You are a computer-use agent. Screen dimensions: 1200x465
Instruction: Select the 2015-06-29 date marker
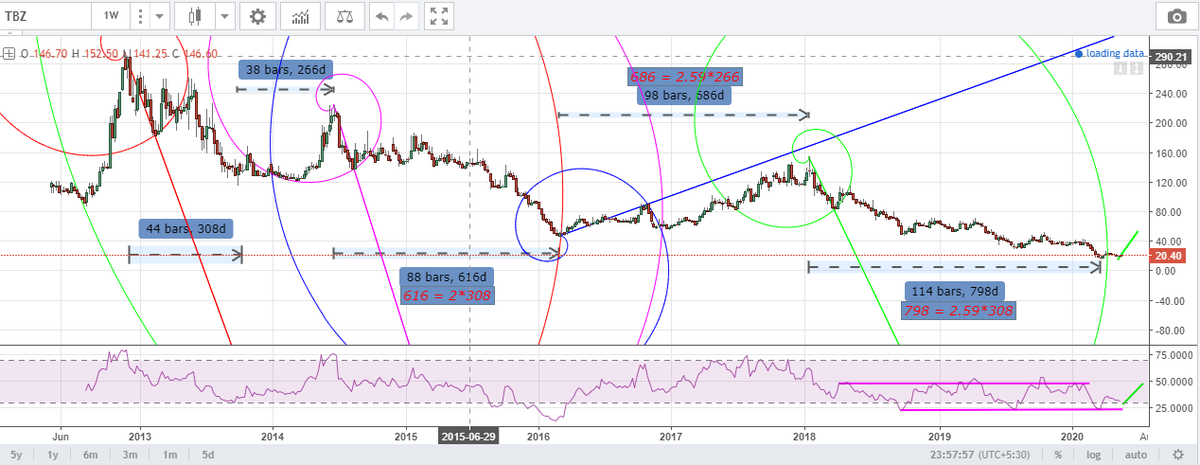click(471, 436)
